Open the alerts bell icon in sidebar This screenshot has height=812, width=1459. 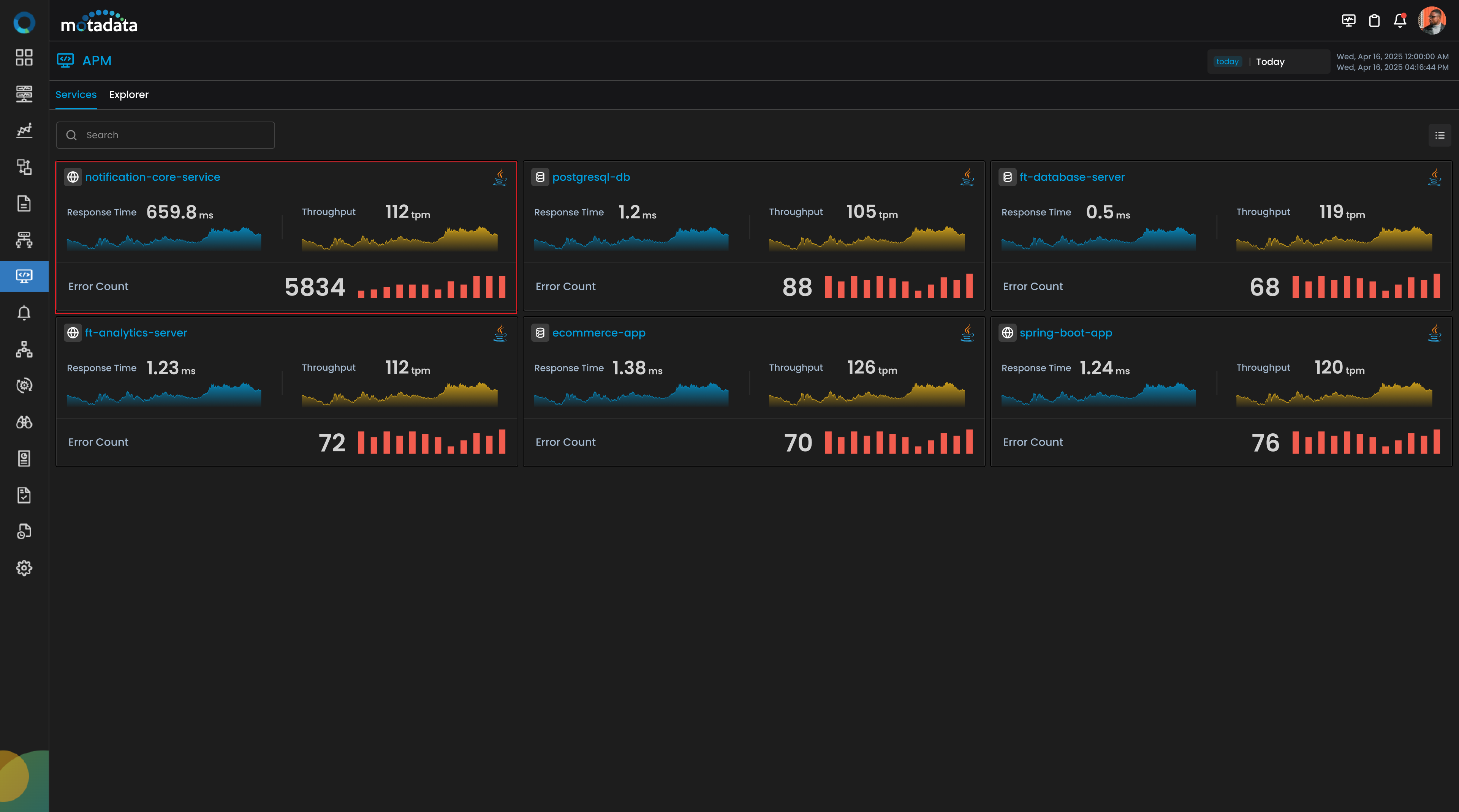point(24,313)
